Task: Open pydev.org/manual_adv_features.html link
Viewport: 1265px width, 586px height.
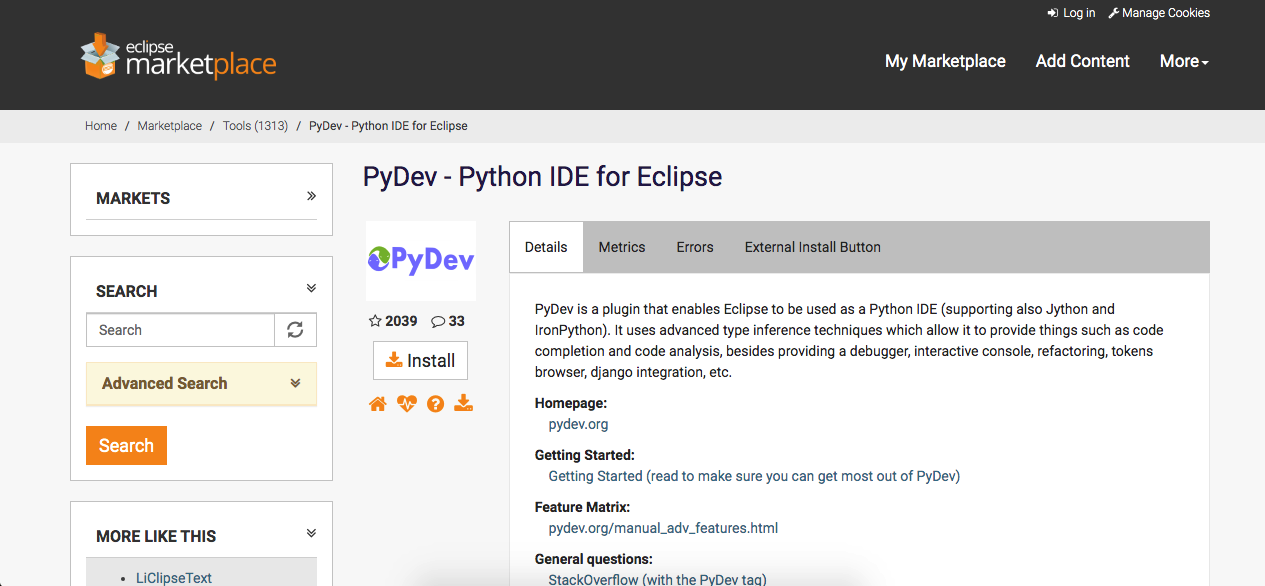Action: tap(663, 528)
